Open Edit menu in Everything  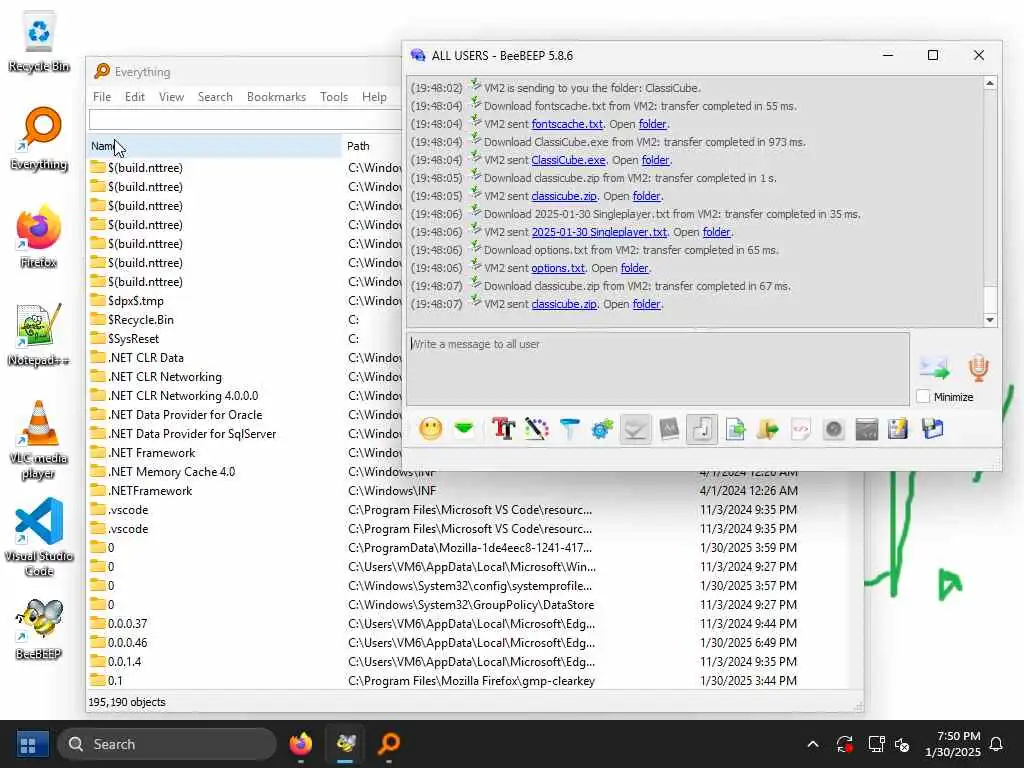click(135, 97)
